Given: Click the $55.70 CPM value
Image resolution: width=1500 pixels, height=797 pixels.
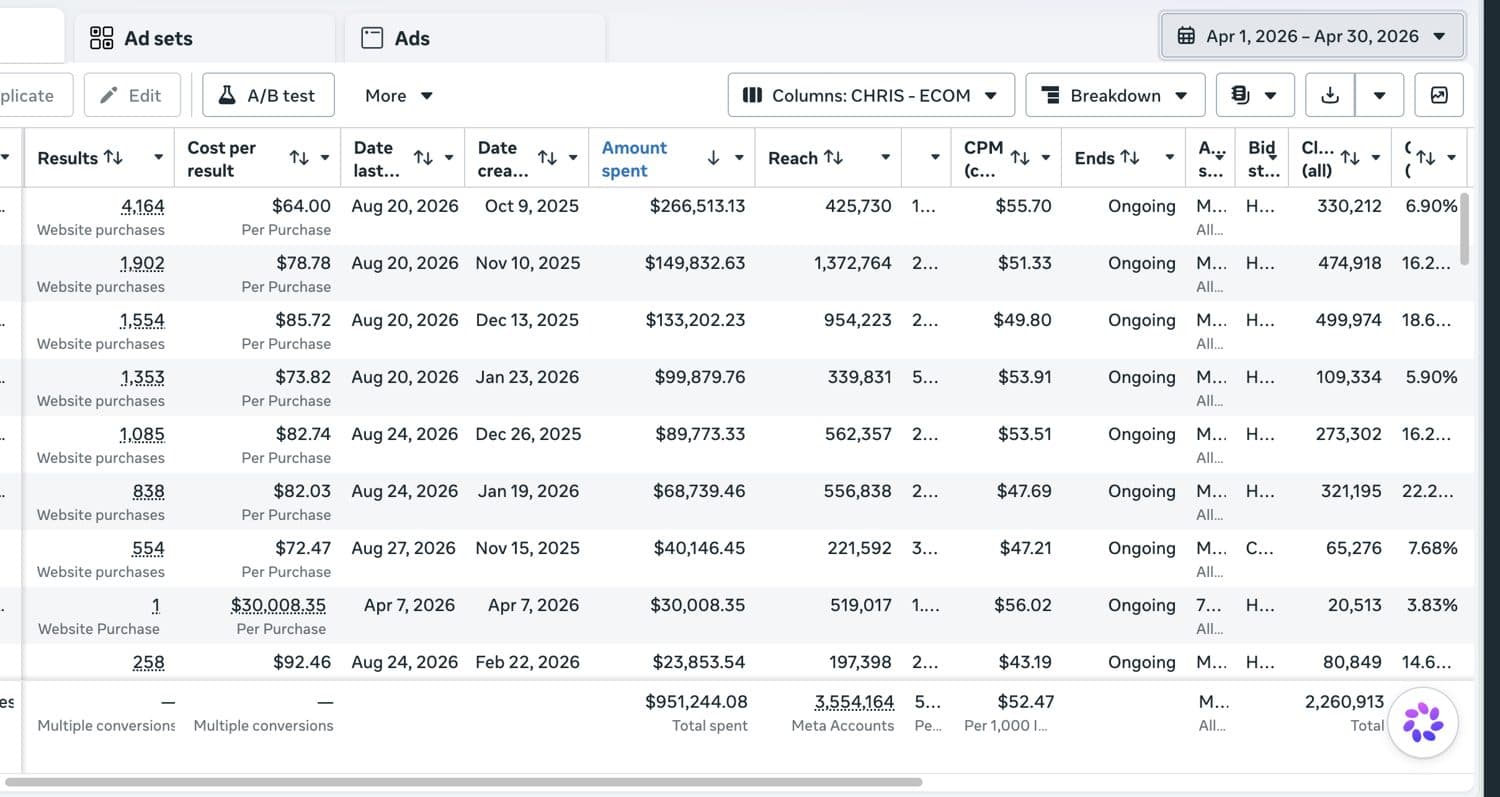Looking at the screenshot, I should pyautogui.click(x=1024, y=206).
